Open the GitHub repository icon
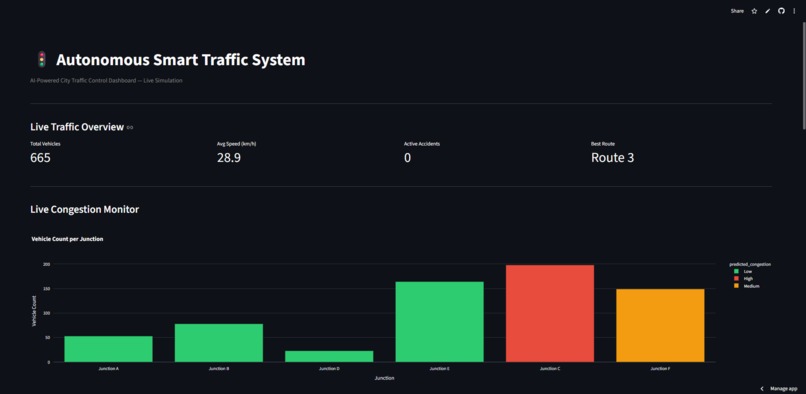Image resolution: width=806 pixels, height=394 pixels. [x=781, y=11]
